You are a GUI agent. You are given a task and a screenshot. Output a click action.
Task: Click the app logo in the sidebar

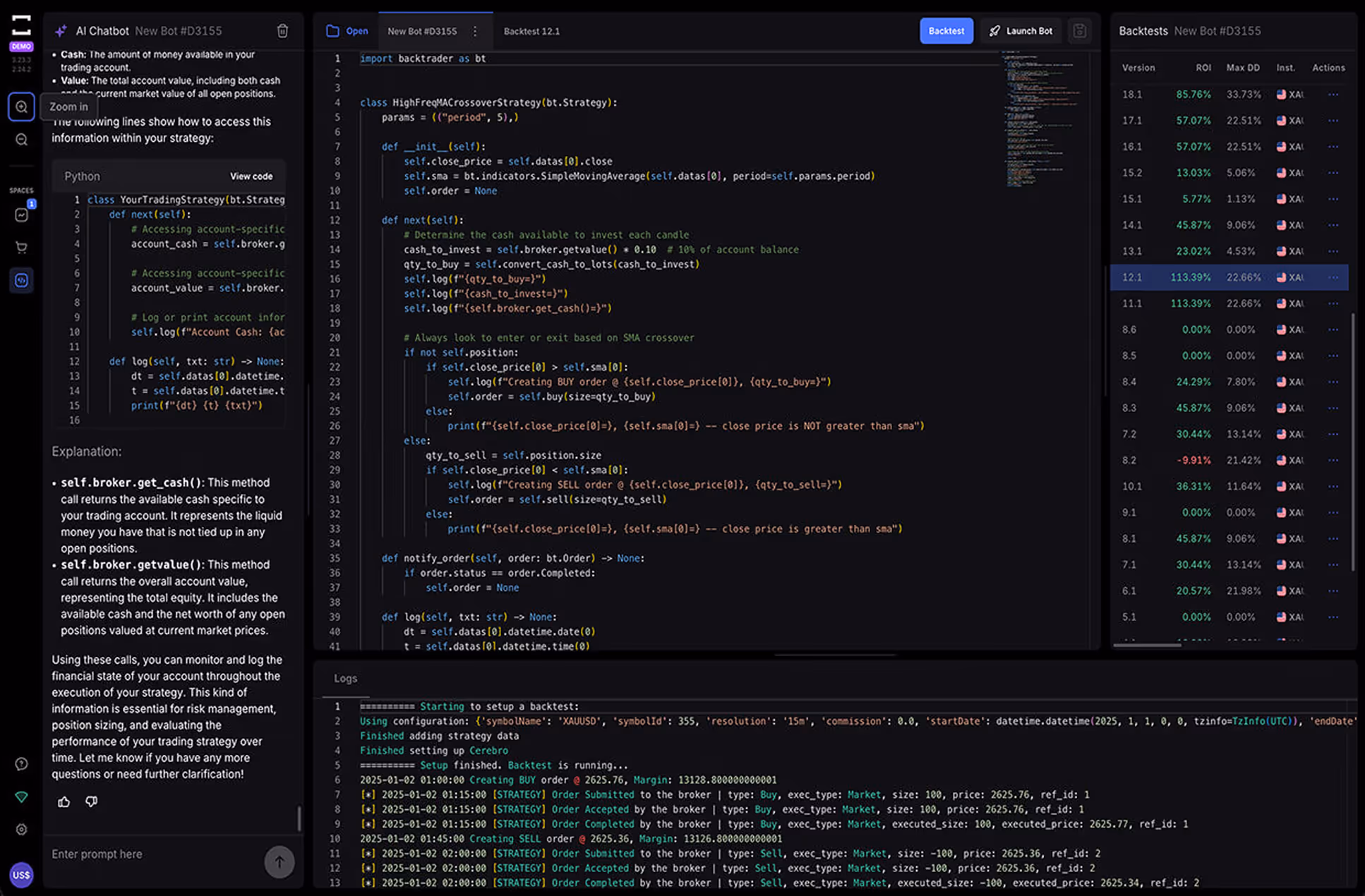coord(21,25)
